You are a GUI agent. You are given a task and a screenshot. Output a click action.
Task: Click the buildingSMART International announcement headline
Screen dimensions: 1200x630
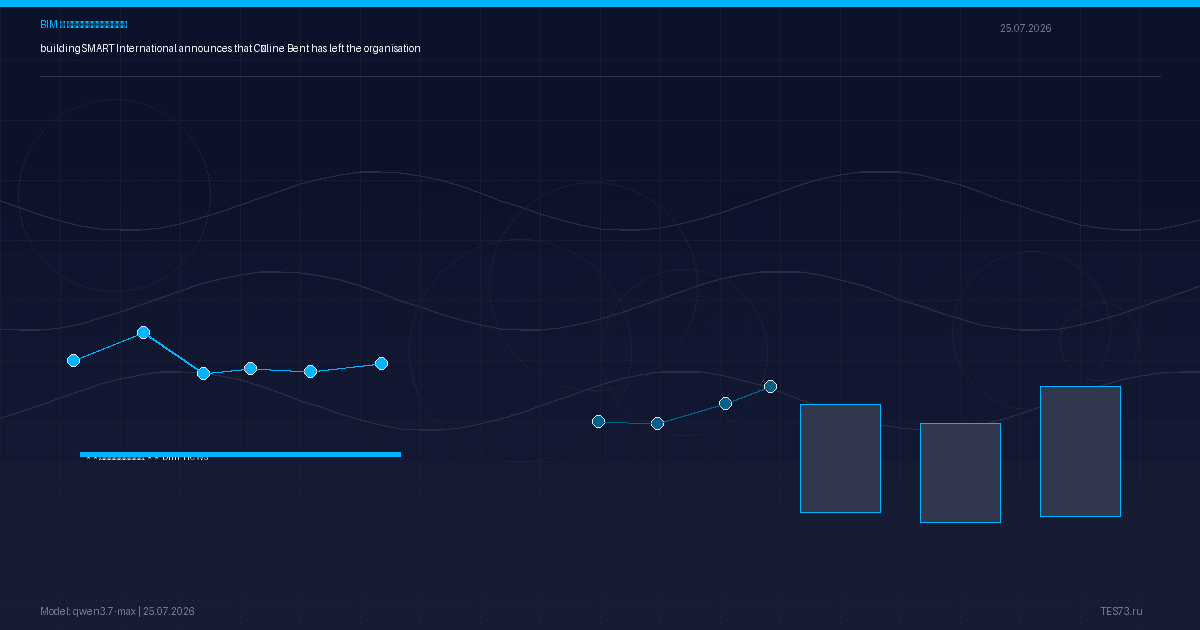coord(230,48)
